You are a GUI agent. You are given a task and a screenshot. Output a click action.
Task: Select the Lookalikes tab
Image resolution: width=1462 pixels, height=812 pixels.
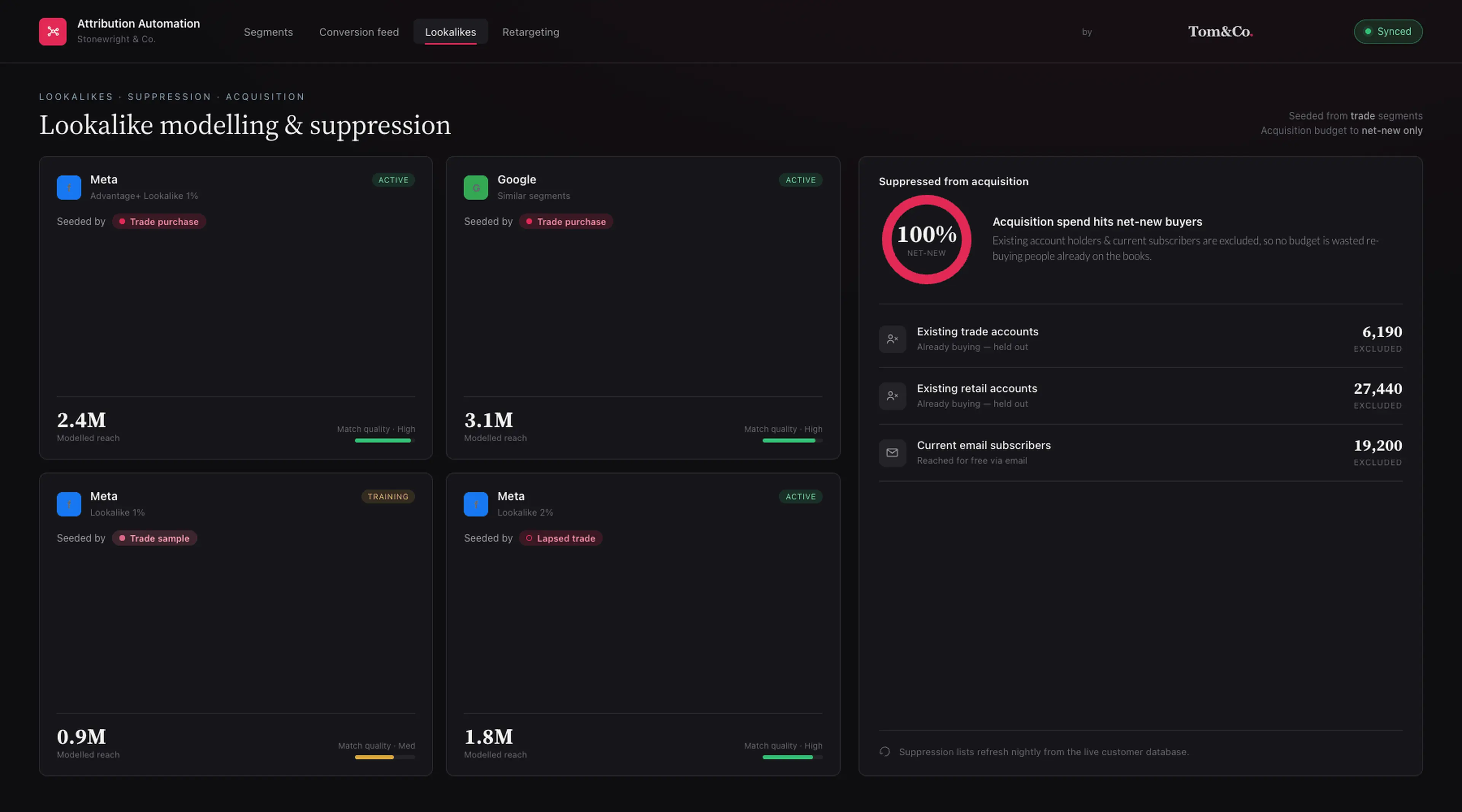[450, 32]
